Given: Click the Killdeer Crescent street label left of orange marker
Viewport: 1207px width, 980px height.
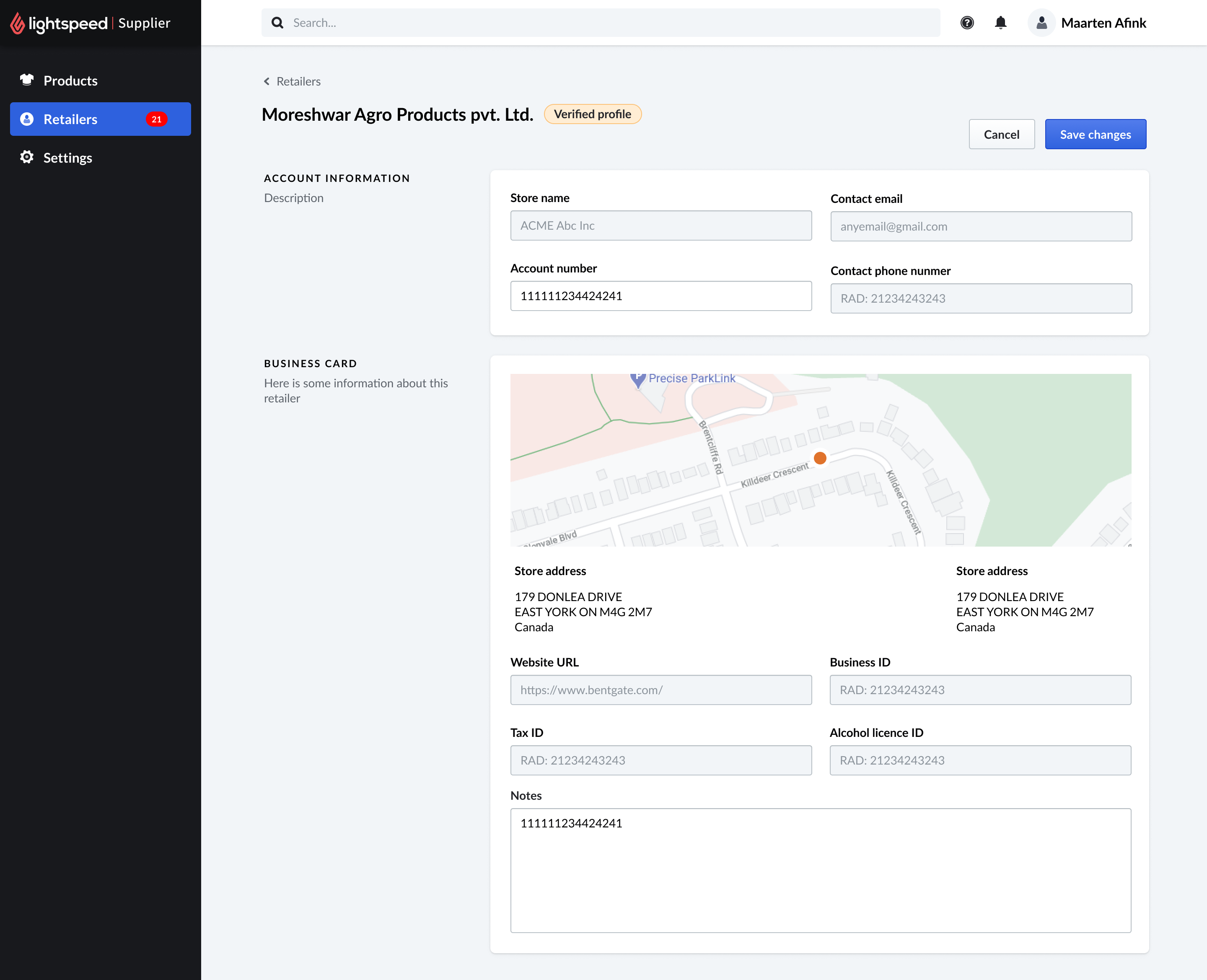Looking at the screenshot, I should pos(774,475).
